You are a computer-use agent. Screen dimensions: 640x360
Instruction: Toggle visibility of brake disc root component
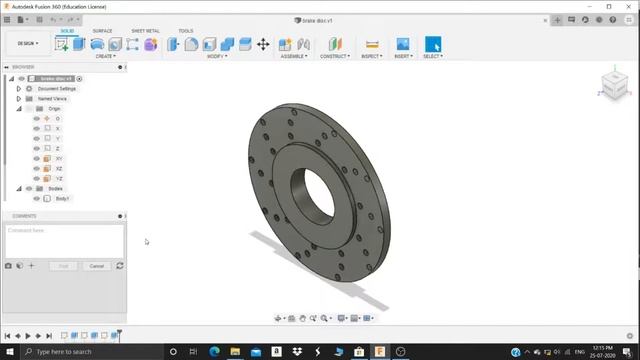[x=22, y=78]
